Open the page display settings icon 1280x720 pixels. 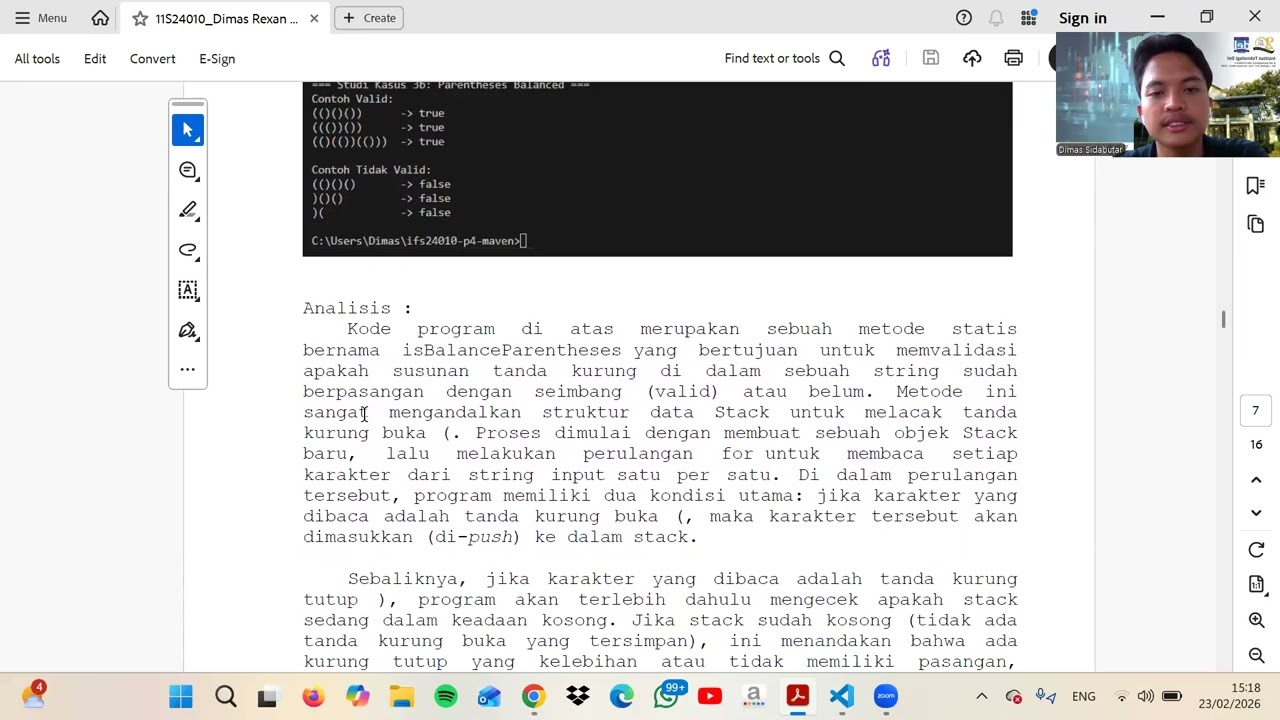point(1256,584)
